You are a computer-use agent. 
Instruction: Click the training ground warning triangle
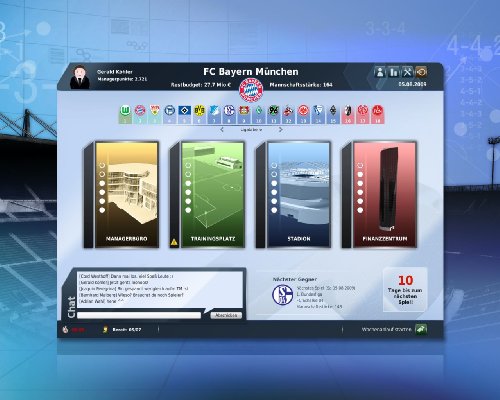[x=174, y=242]
